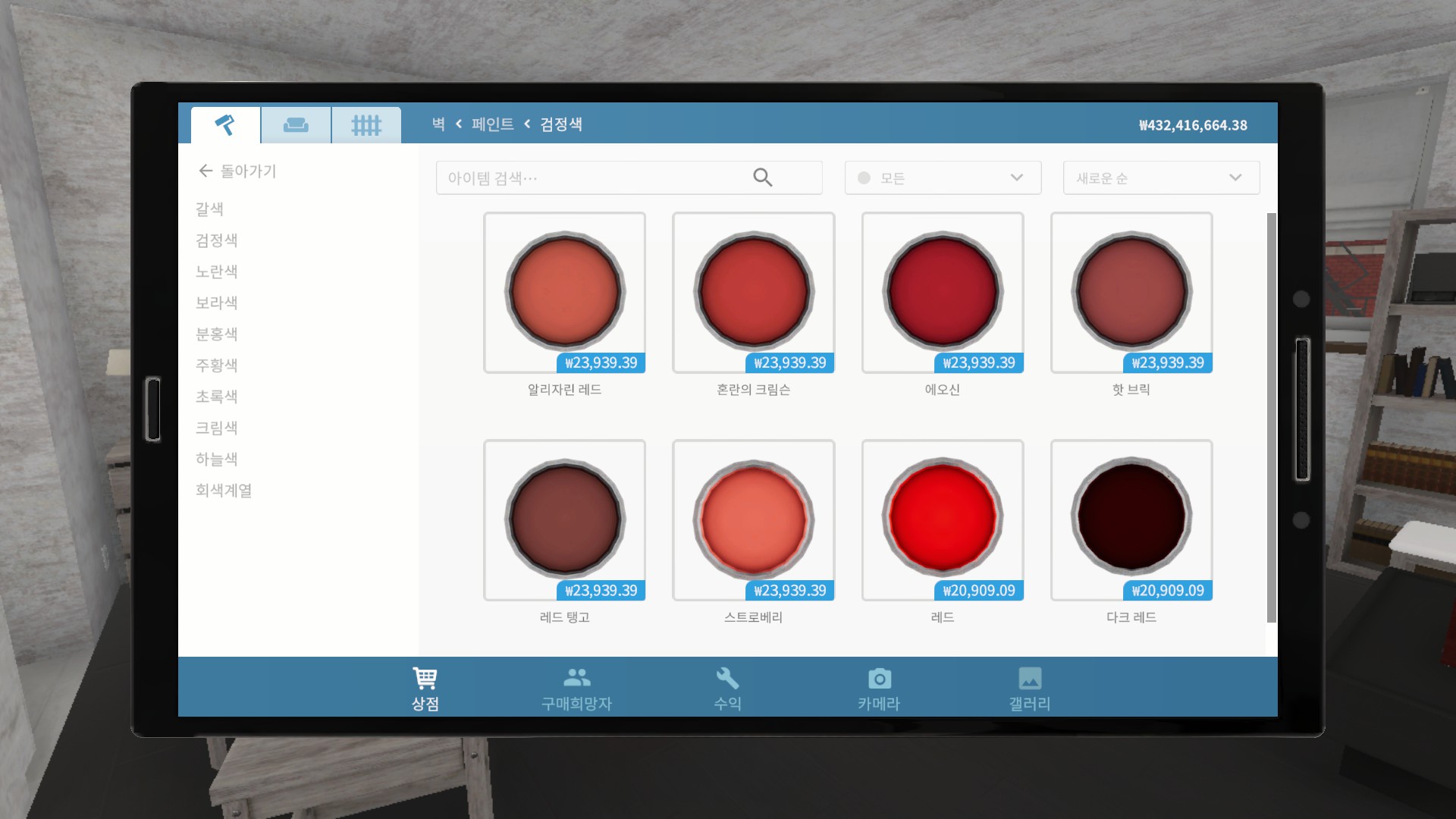The height and width of the screenshot is (819, 1456).
Task: Select the paint roller tab icon
Action: tap(225, 125)
